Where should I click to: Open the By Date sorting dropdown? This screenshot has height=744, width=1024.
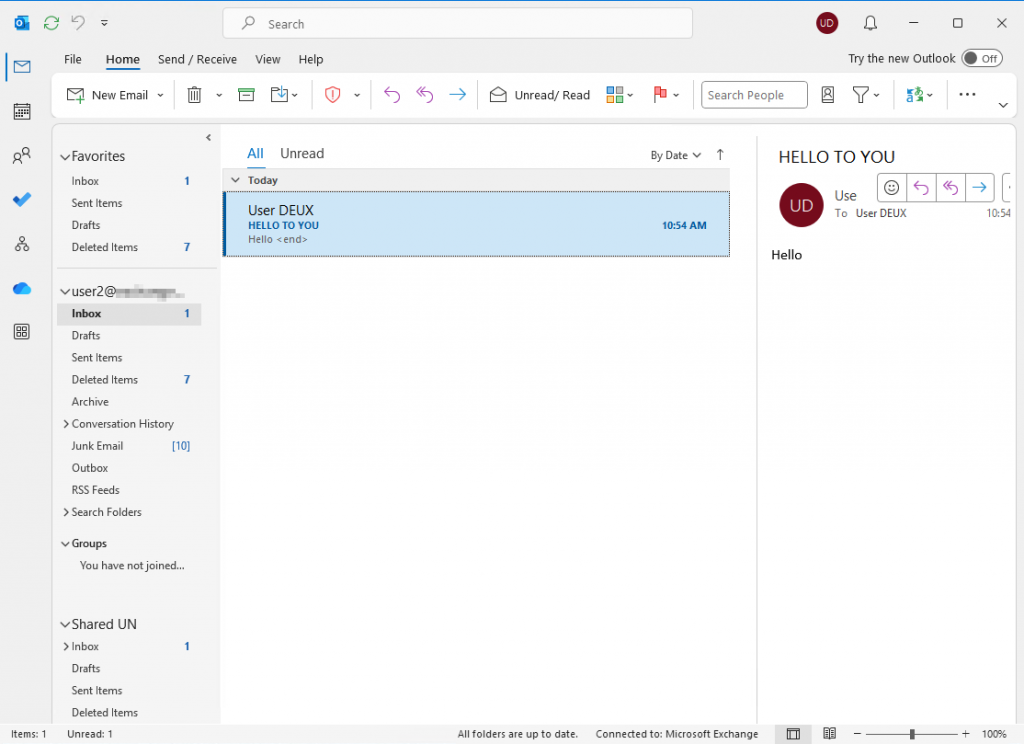pos(675,155)
